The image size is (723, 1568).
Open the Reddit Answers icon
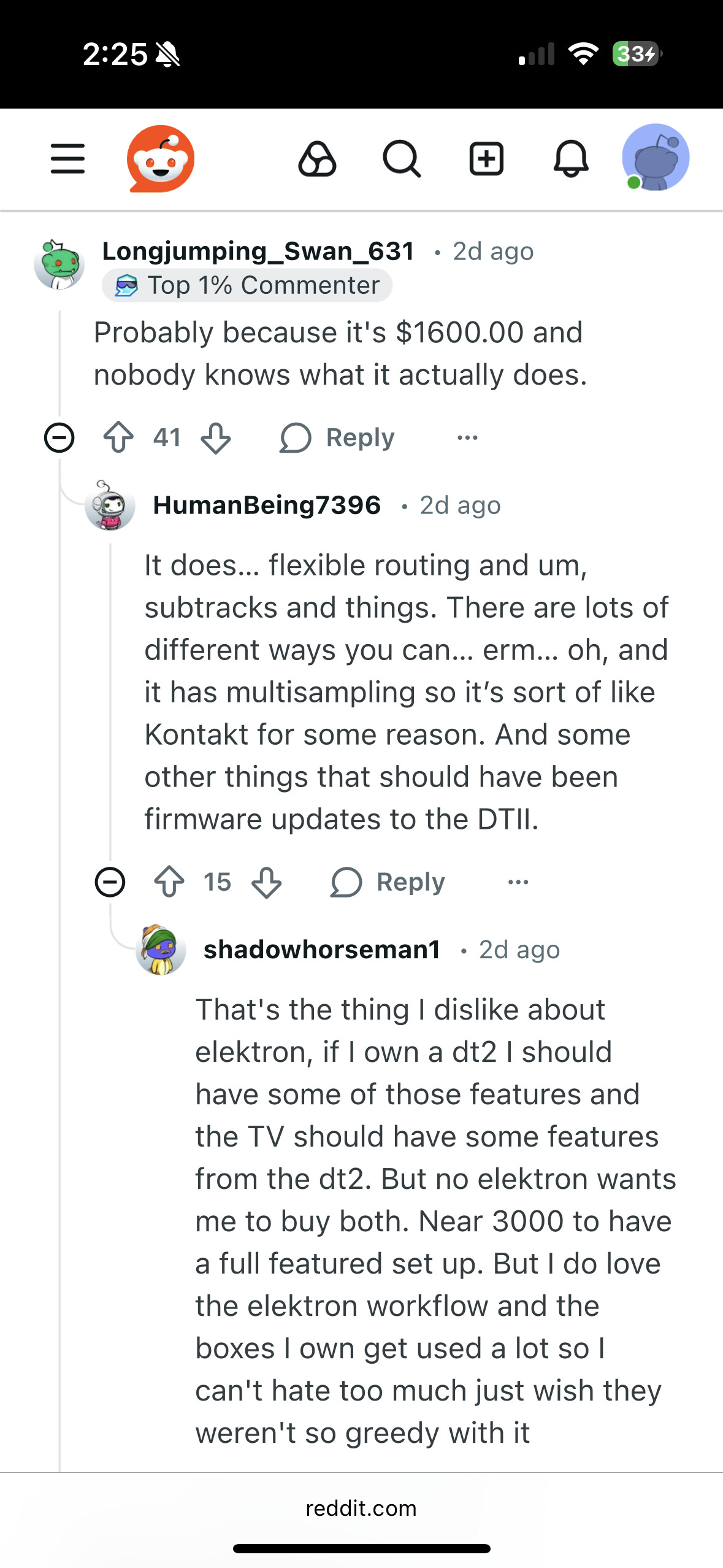click(x=317, y=159)
